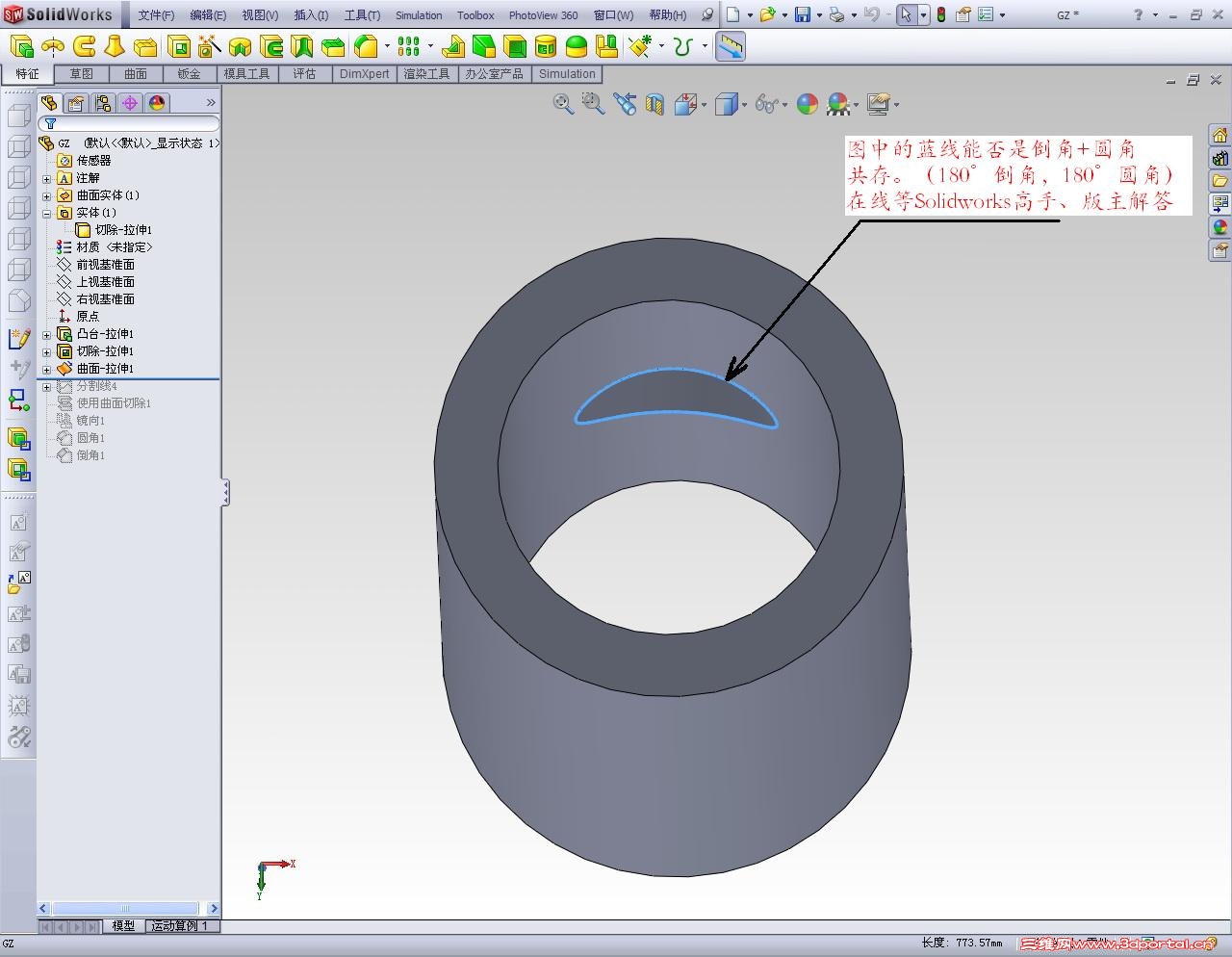Expand the 曲面-拉伸1 feature
Viewport: 1232px width, 957px height.
click(x=46, y=369)
